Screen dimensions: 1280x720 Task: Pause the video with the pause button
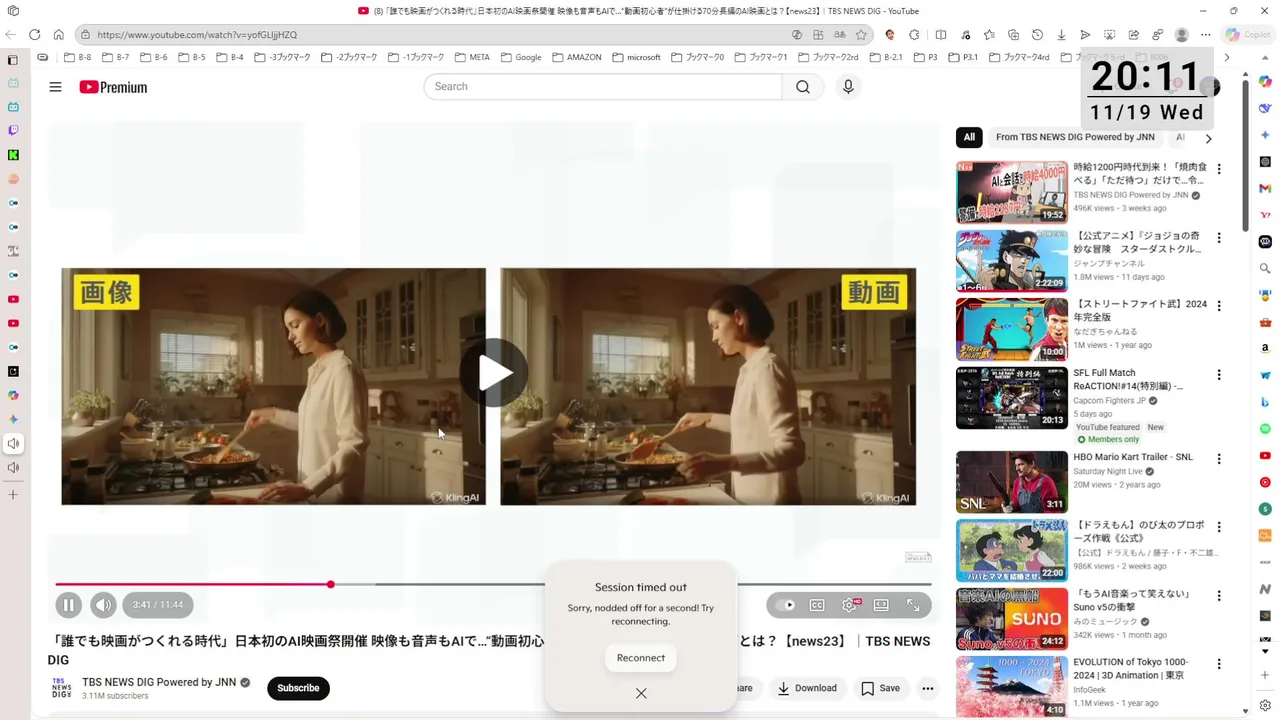[x=68, y=605]
